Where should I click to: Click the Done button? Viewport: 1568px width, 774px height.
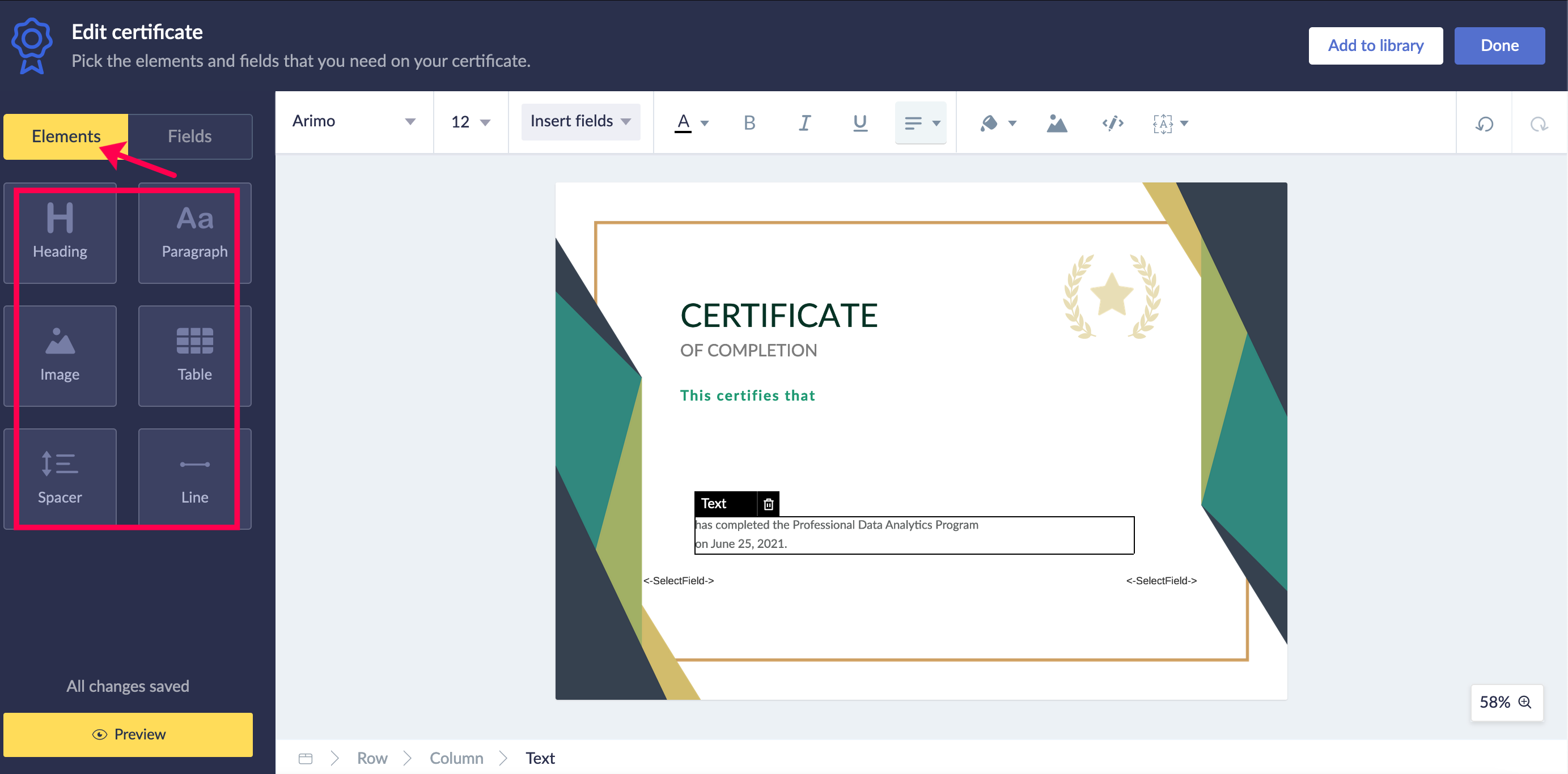click(1499, 46)
